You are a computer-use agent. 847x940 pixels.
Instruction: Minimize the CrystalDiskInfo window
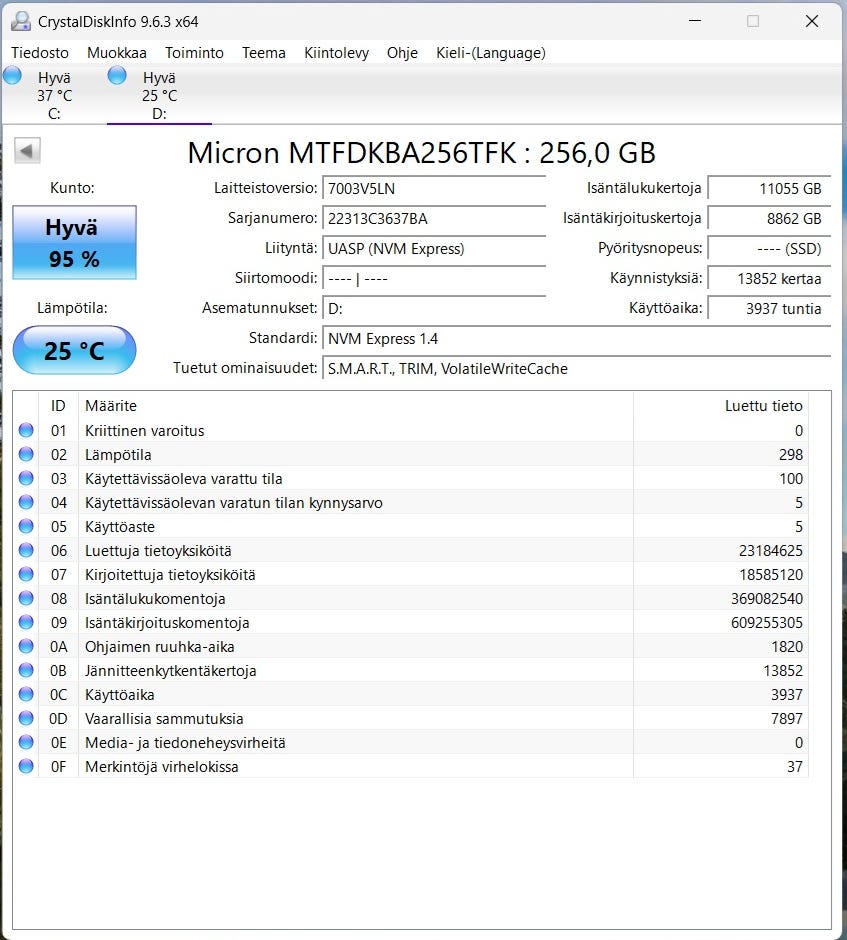click(x=695, y=21)
